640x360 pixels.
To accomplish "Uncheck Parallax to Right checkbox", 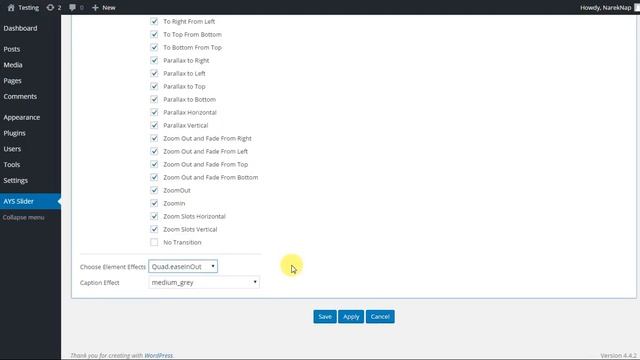I will 154,60.
